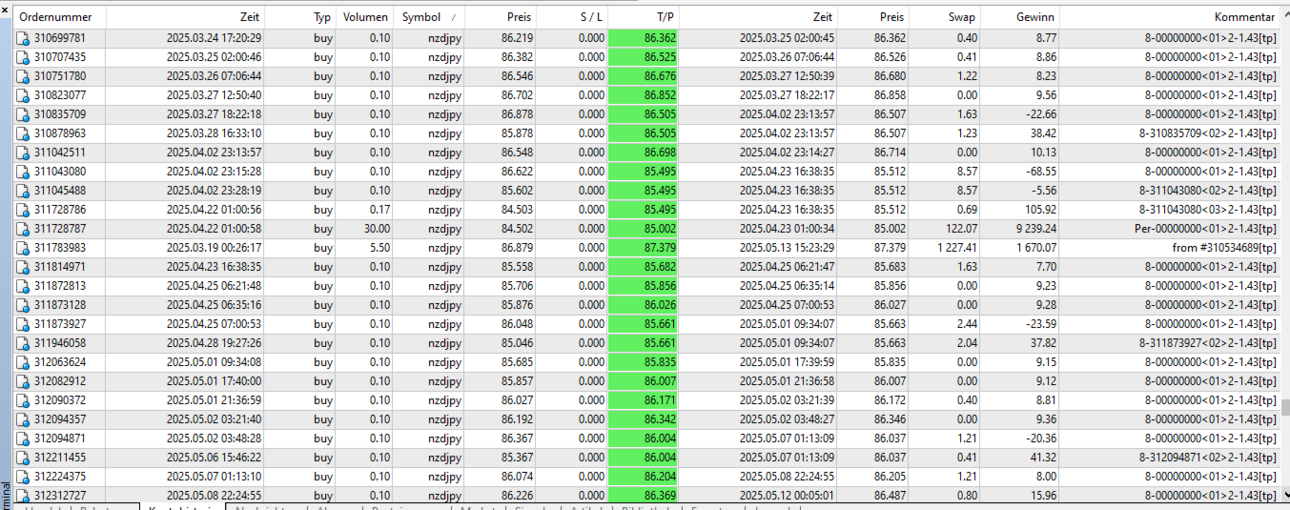The image size is (1290, 510).
Task: Click the icon of order 312094871
Action: 23,438
